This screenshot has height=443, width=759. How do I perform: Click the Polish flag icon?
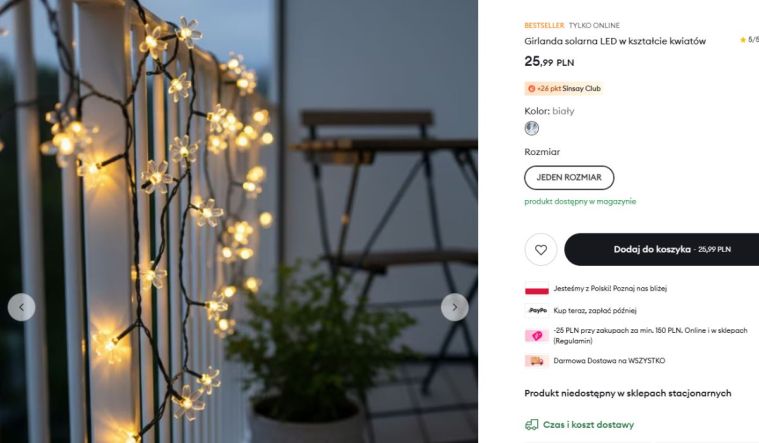[537, 289]
